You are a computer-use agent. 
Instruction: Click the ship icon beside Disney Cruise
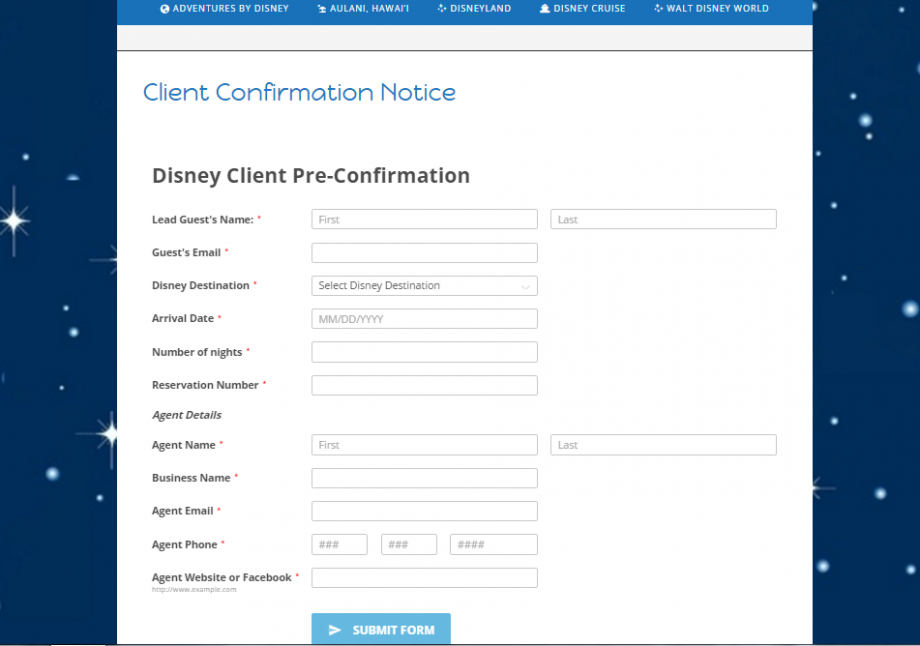(545, 8)
